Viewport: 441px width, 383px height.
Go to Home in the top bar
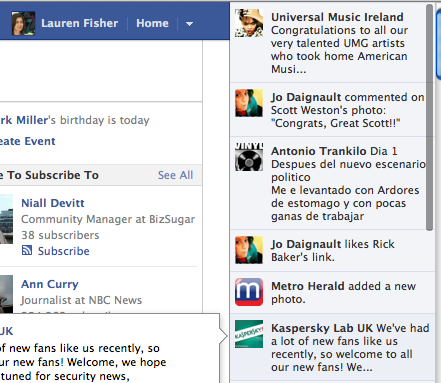pos(152,23)
